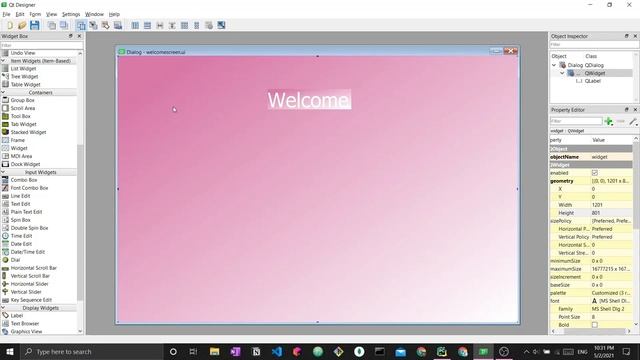Collapse the QWidget node in Object Inspector
The height and width of the screenshot is (360, 640).
click(x=562, y=73)
